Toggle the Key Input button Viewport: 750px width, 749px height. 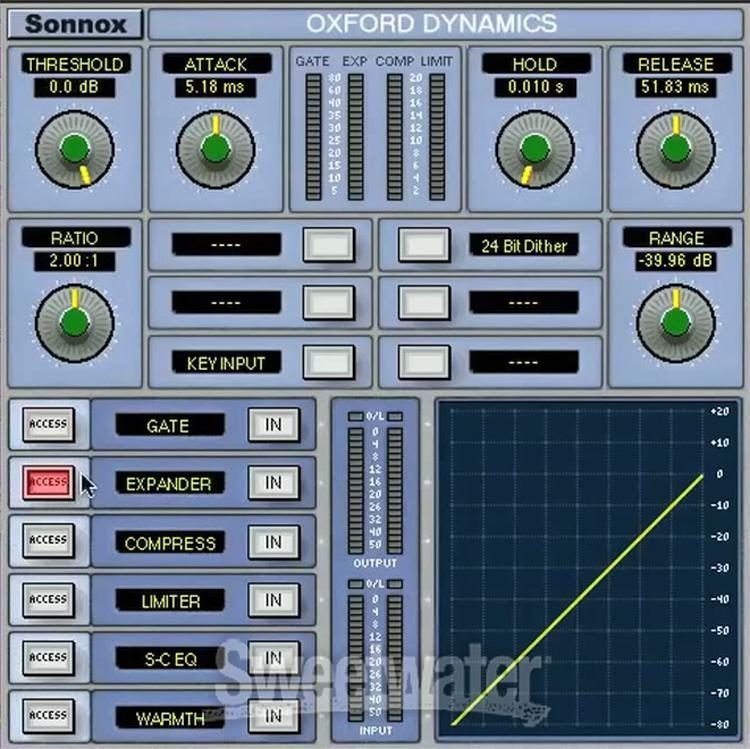tap(329, 362)
